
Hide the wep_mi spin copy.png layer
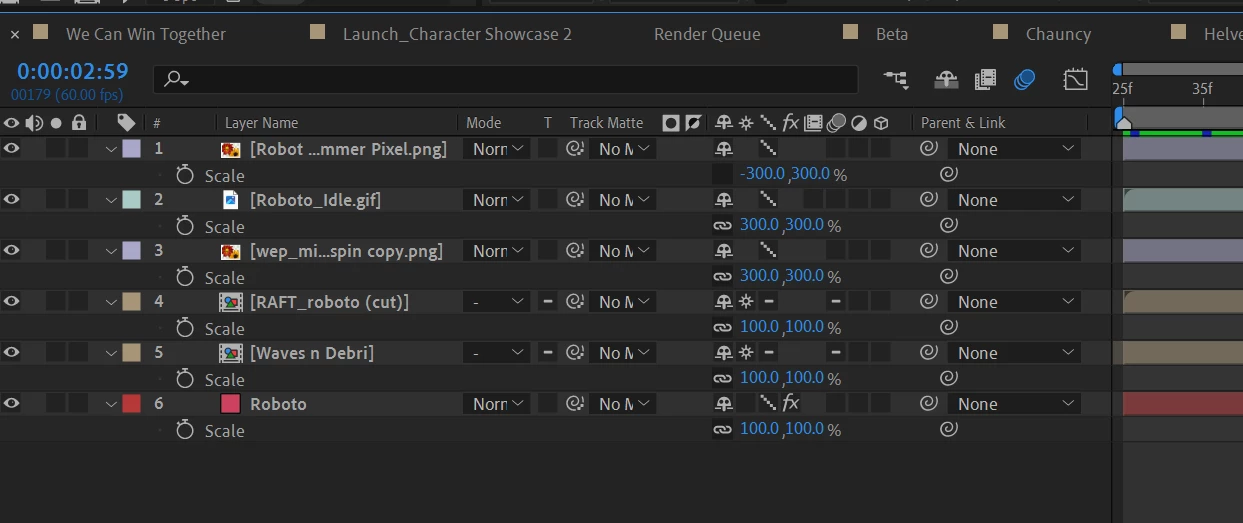[x=11, y=251]
